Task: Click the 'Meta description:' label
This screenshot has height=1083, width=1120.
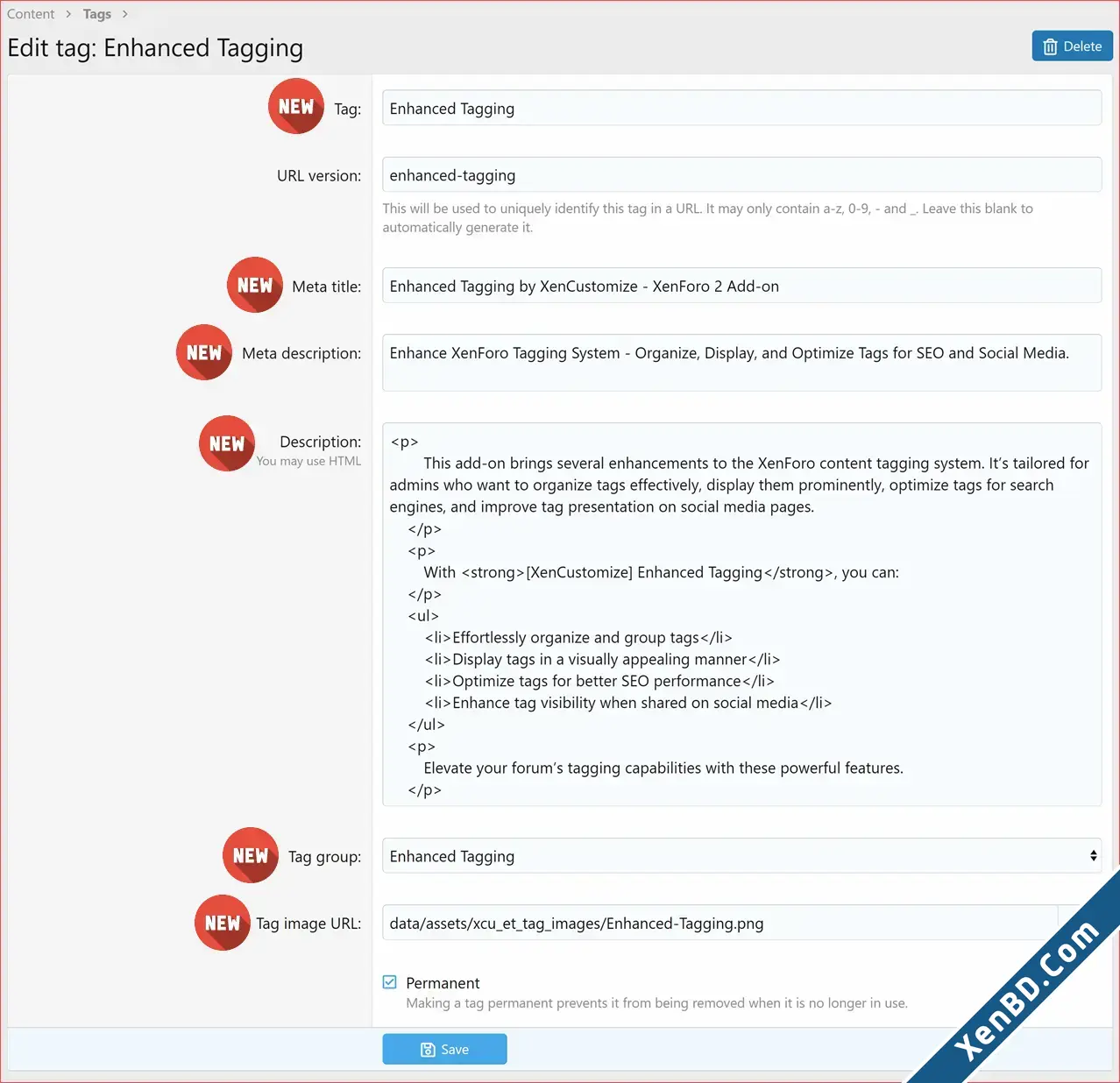Action: tap(301, 354)
